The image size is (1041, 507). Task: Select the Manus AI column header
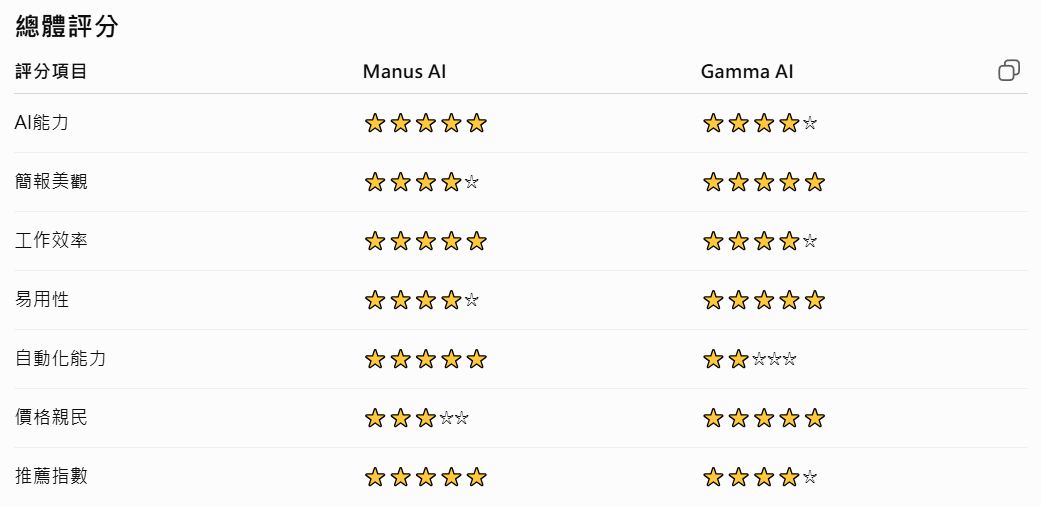[404, 72]
